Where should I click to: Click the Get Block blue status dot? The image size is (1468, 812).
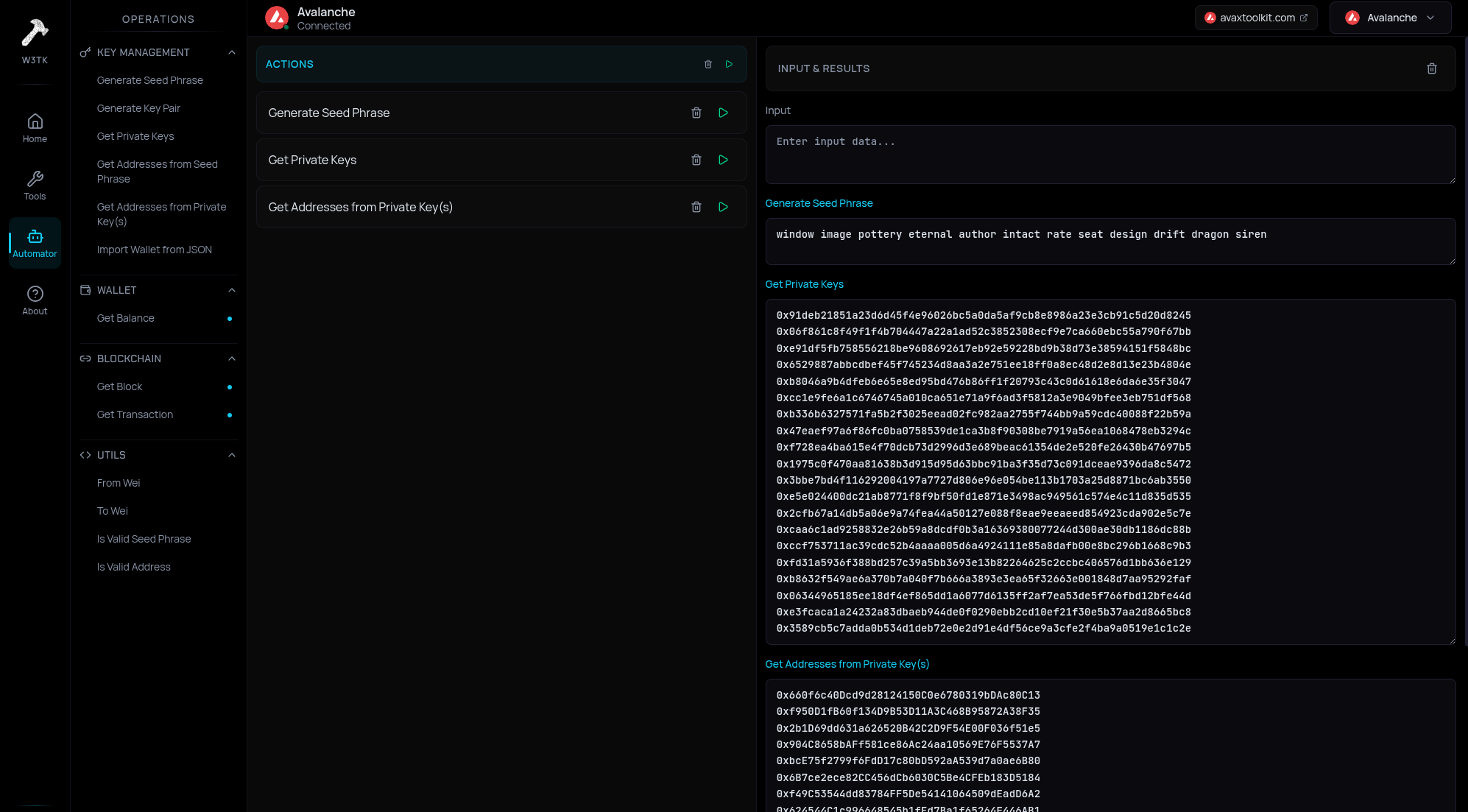click(x=230, y=387)
